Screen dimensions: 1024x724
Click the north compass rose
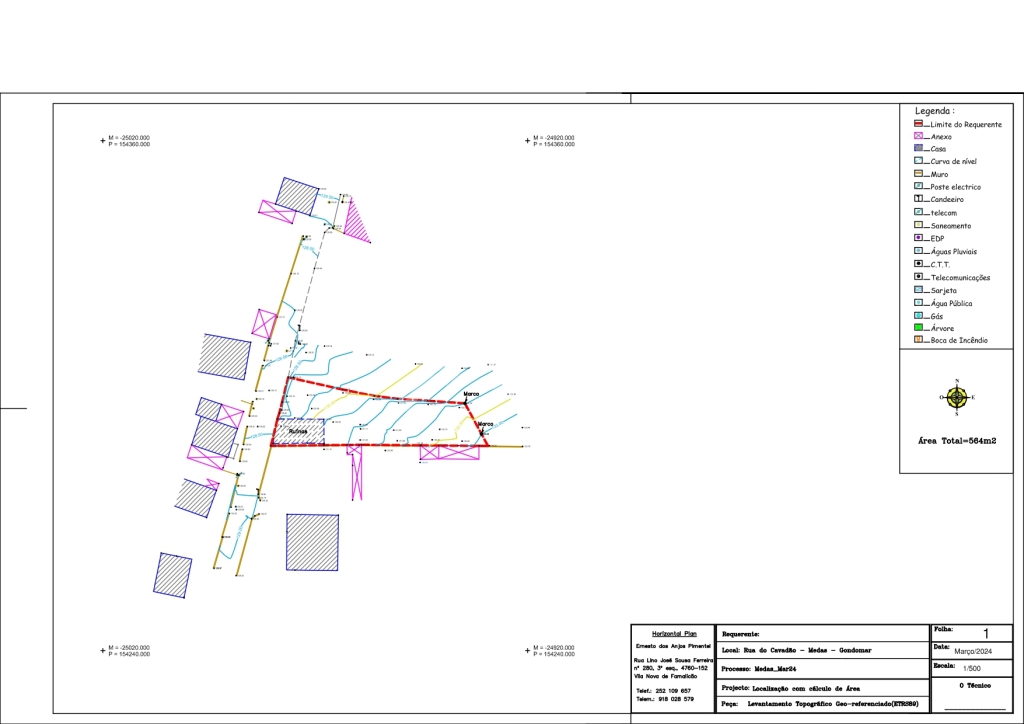point(957,397)
